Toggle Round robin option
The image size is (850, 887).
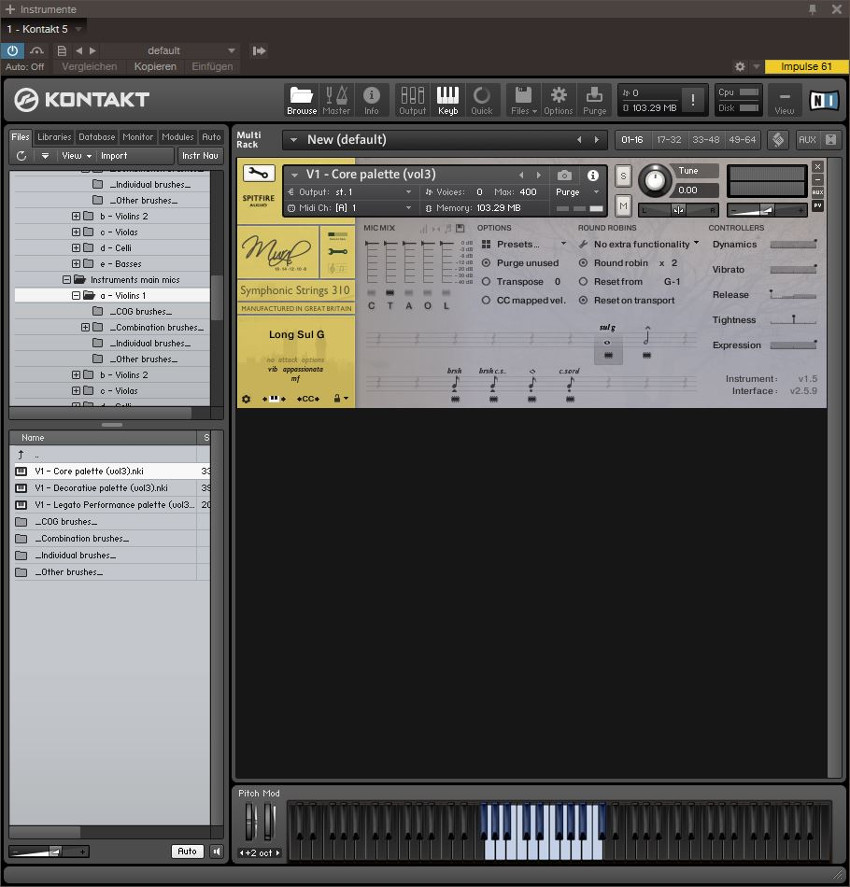coord(583,263)
